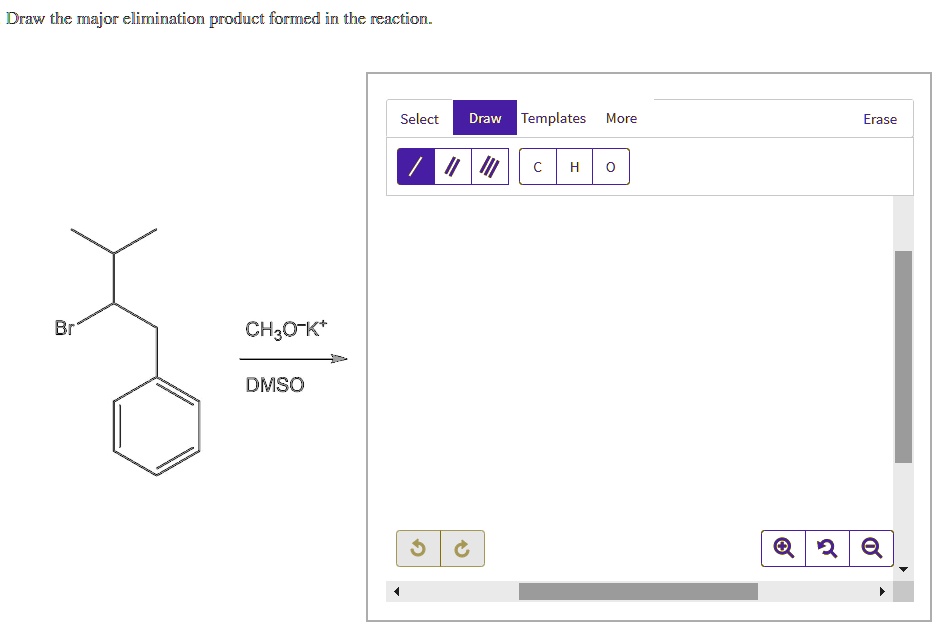Screen dimensions: 937x627
Task: Switch to the Select tab
Action: [419, 118]
